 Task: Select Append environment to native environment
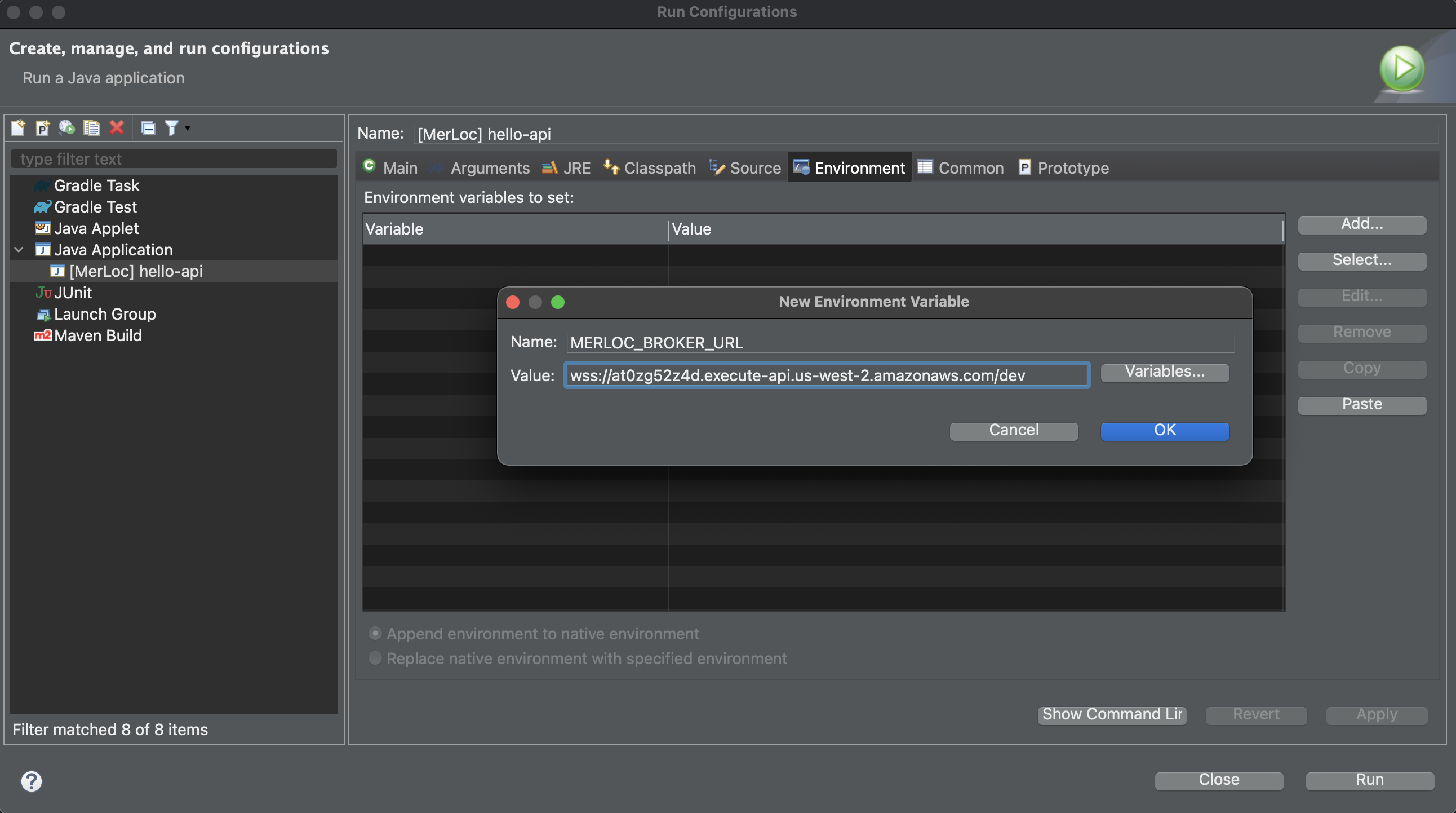375,633
